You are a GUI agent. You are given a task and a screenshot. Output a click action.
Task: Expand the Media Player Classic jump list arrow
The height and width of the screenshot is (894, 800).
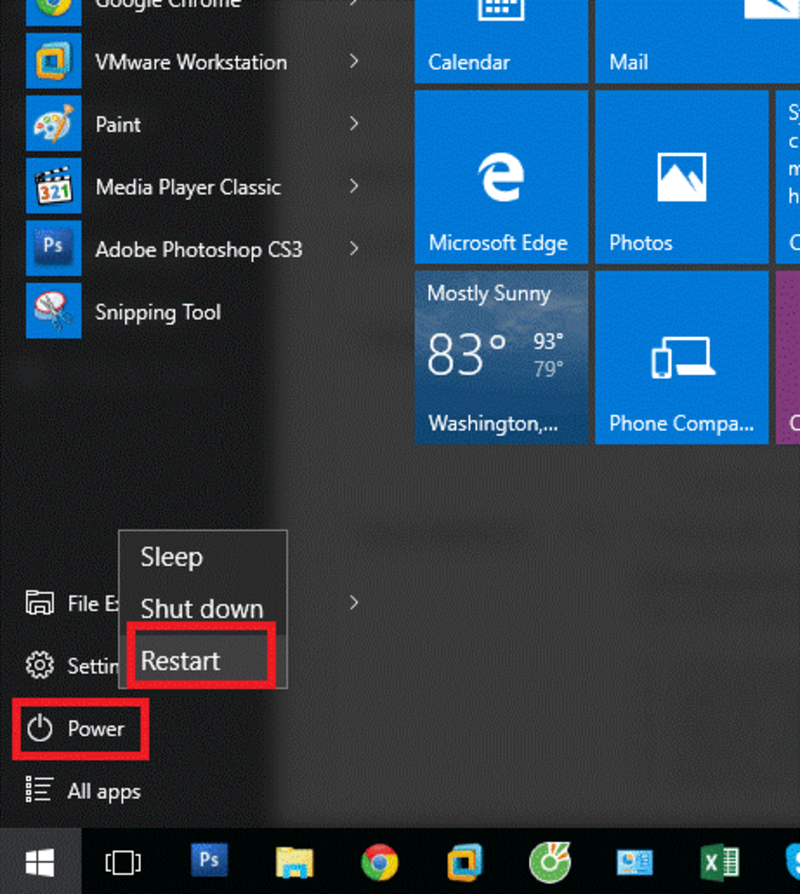pos(354,186)
